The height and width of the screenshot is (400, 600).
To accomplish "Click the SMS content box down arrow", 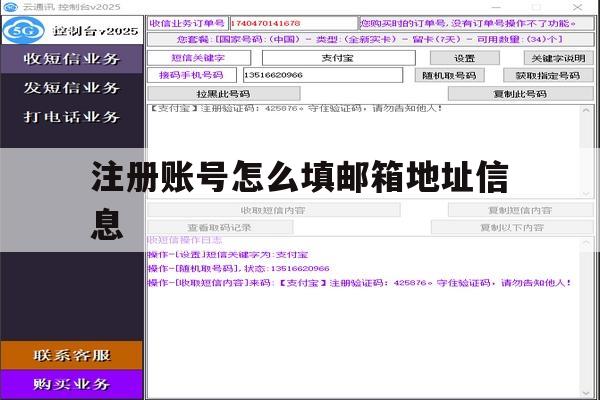I will click(586, 194).
